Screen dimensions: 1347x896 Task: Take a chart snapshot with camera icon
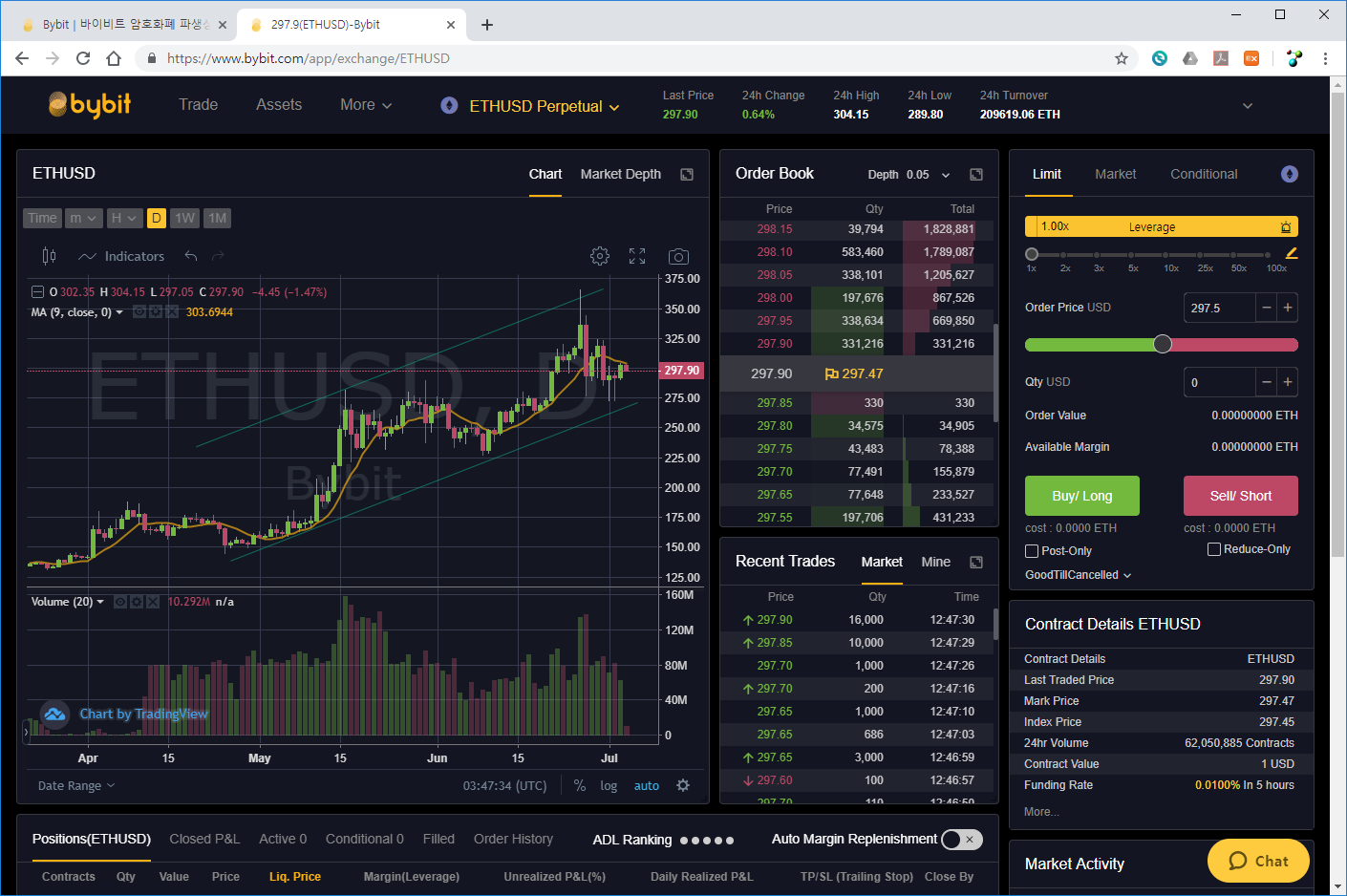click(x=678, y=256)
